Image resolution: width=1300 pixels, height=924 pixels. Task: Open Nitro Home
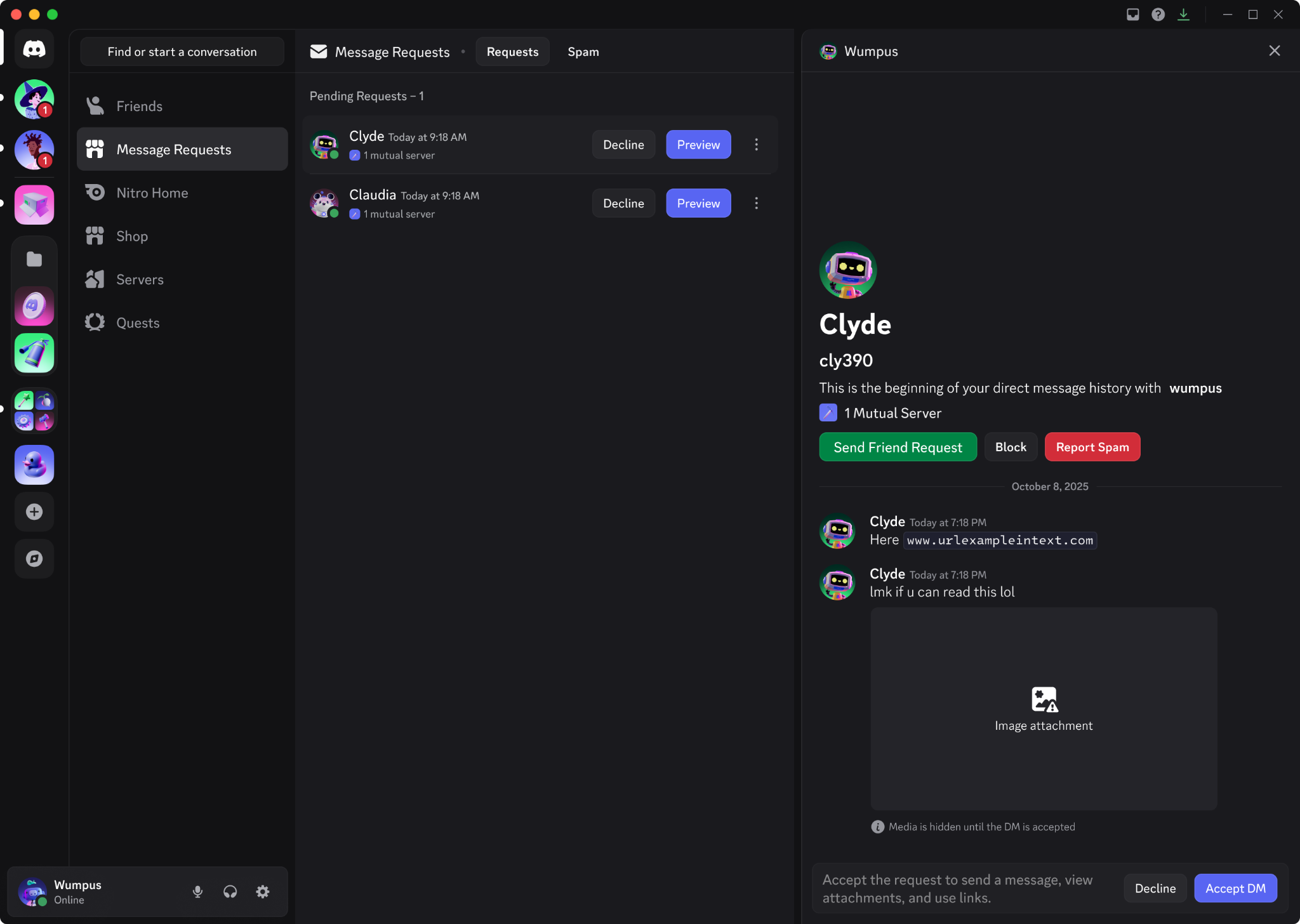[x=182, y=192]
